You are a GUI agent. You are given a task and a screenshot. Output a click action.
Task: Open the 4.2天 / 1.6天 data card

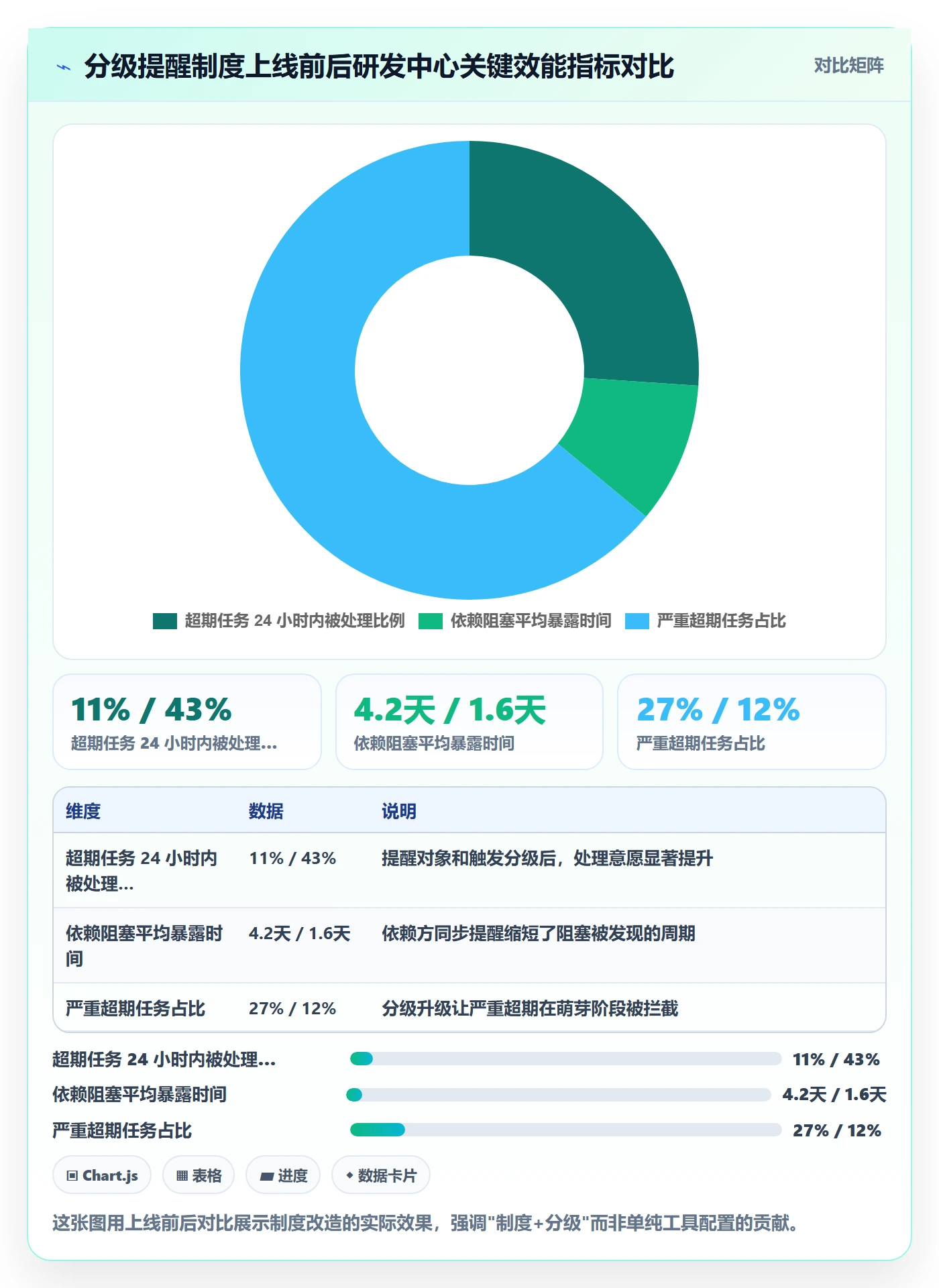pos(469,722)
